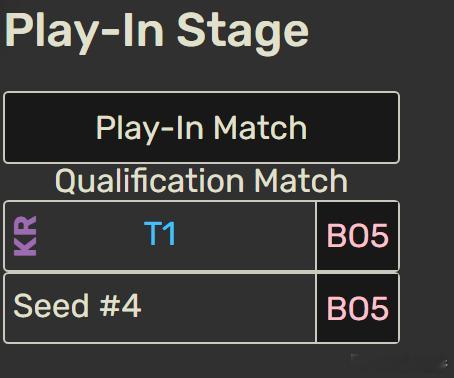
Task: Select the Seed #4 match row cell
Action: point(159,308)
